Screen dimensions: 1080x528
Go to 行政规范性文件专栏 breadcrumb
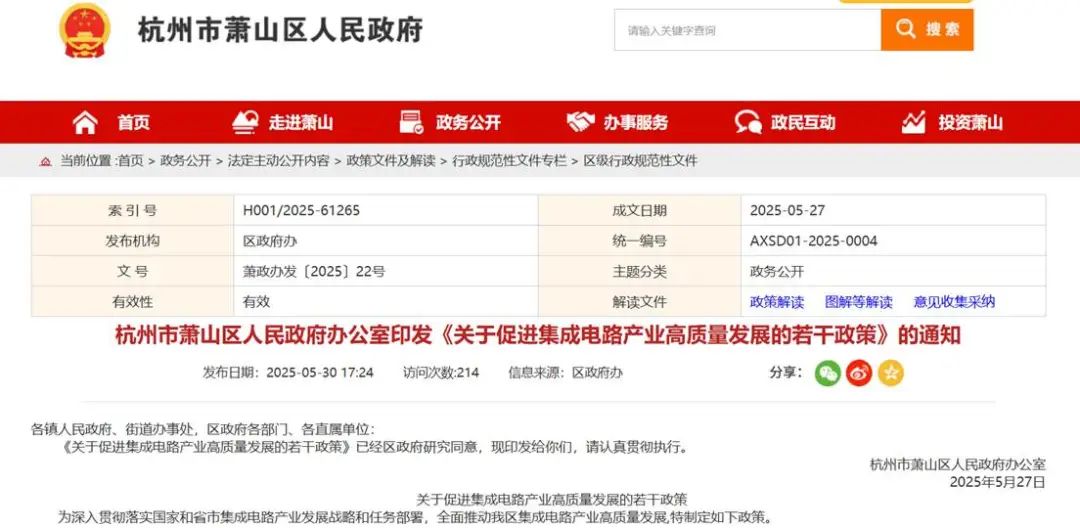pyautogui.click(x=509, y=160)
